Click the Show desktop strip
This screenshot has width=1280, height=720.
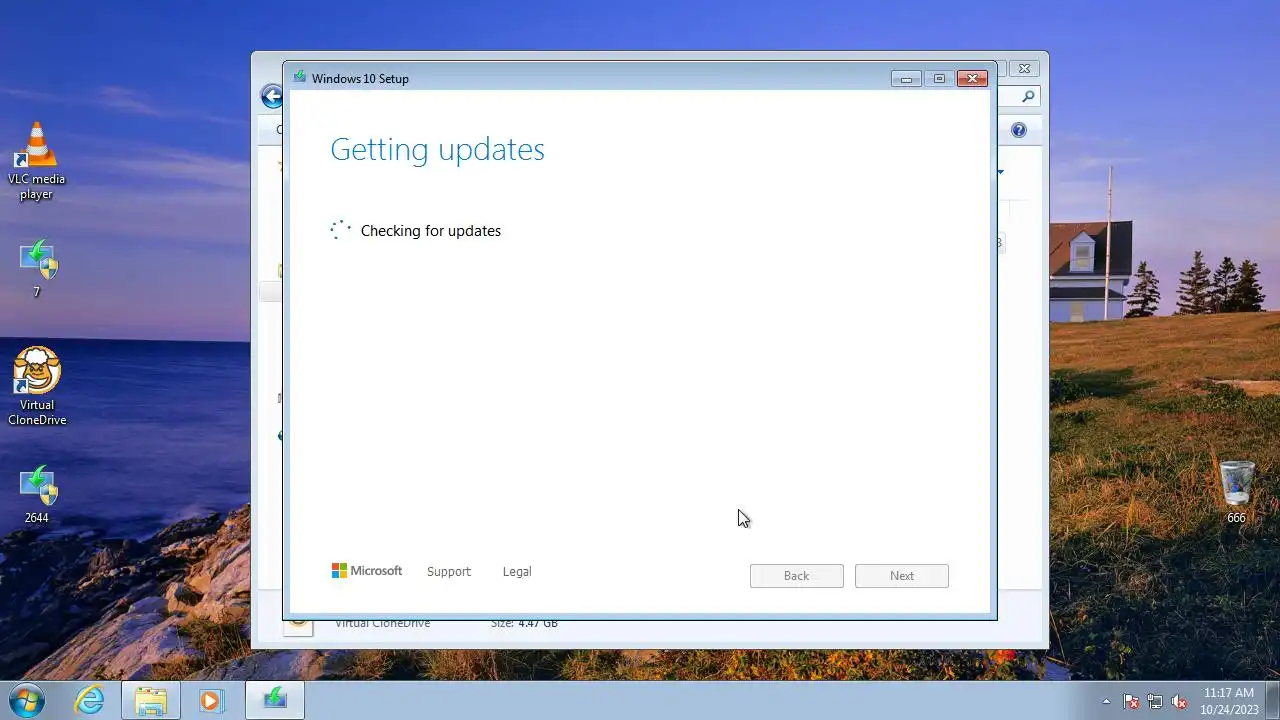tap(1273, 700)
